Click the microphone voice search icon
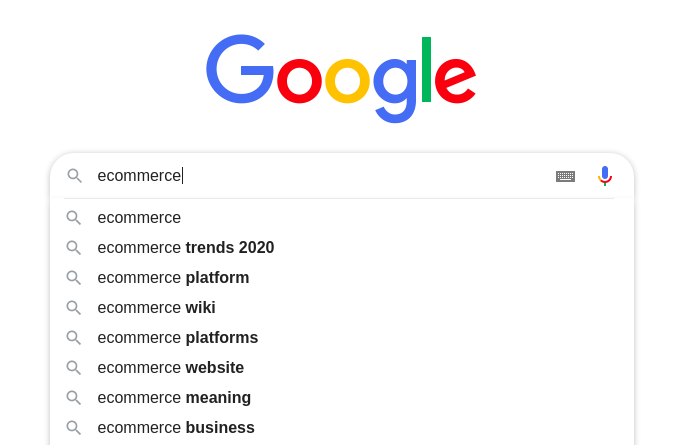 pos(604,176)
